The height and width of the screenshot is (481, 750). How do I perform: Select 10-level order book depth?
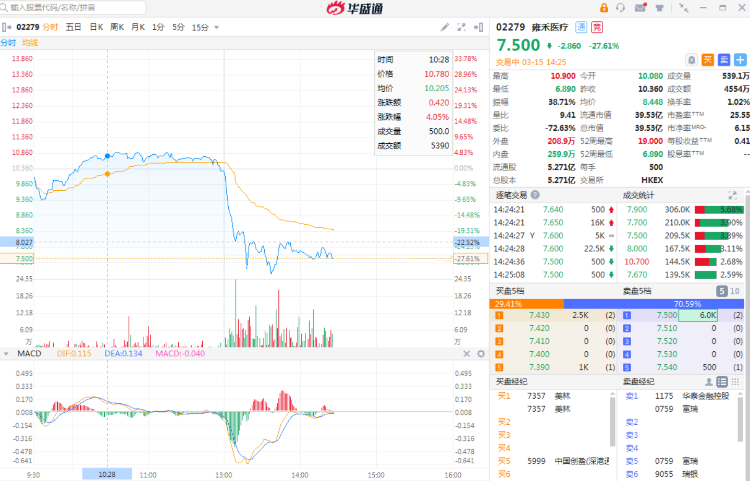click(735, 291)
